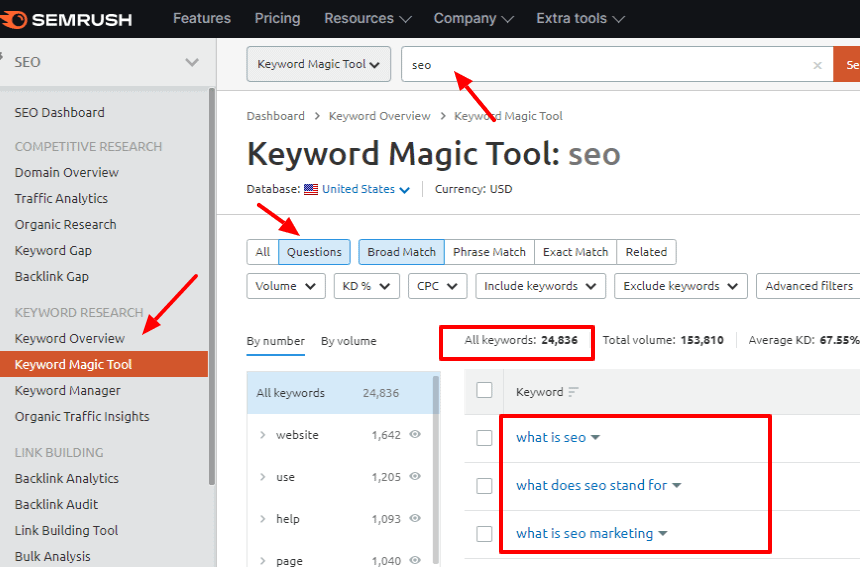The image size is (860, 567).
Task: Open the CPC filter dropdown
Action: 438,286
